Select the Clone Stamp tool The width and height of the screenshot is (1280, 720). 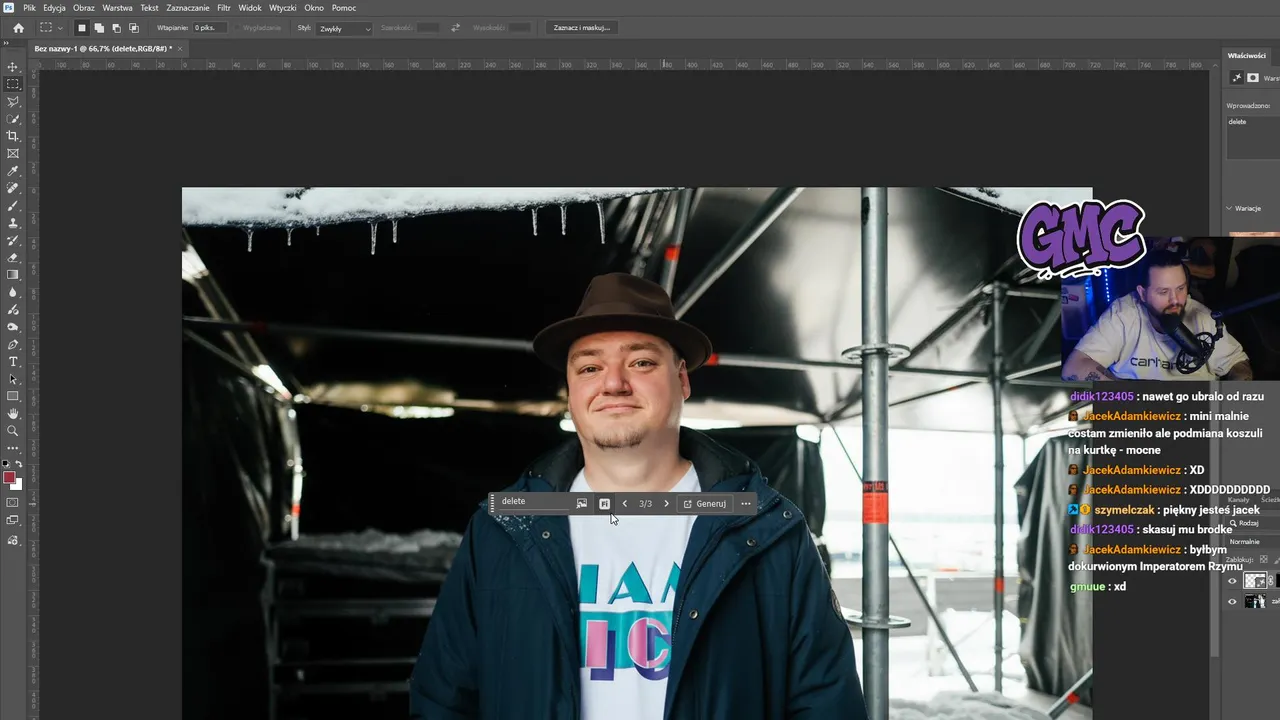tap(13, 223)
